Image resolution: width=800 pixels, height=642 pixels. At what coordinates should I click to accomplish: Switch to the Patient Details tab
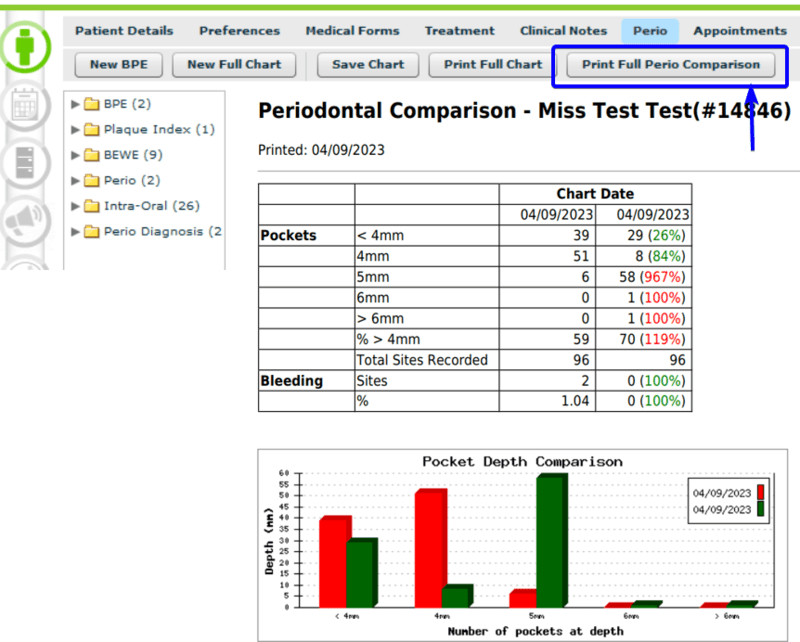click(124, 31)
